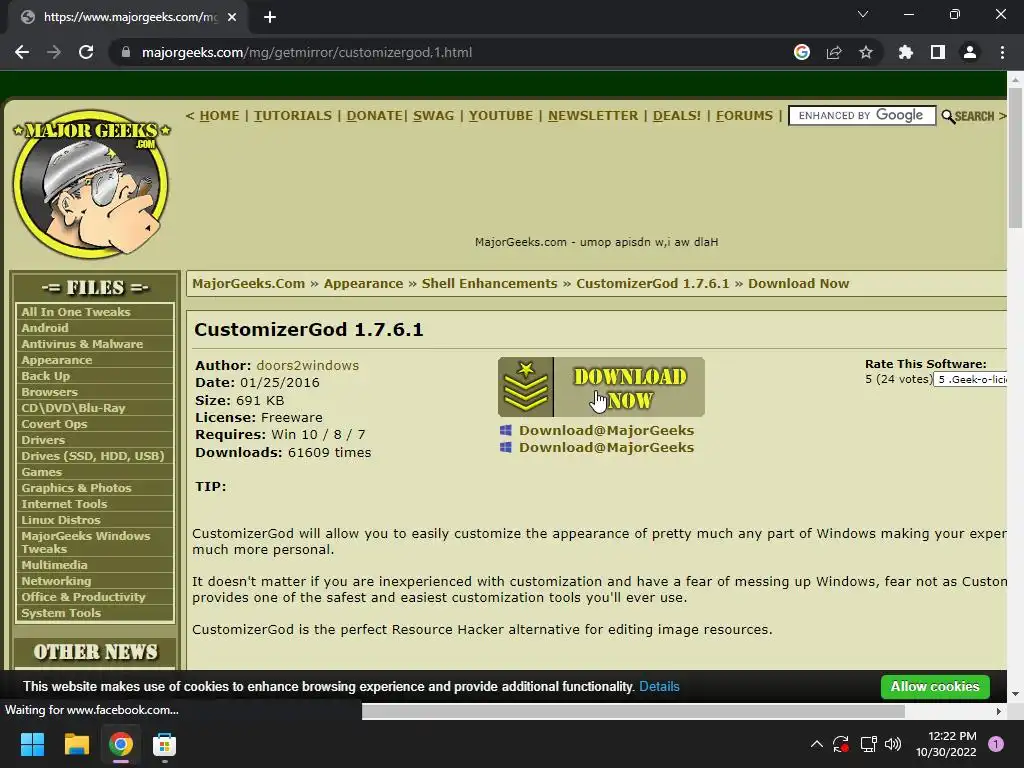
Task: Open Drives (SSD, HDD, USB) category
Action: coord(95,456)
